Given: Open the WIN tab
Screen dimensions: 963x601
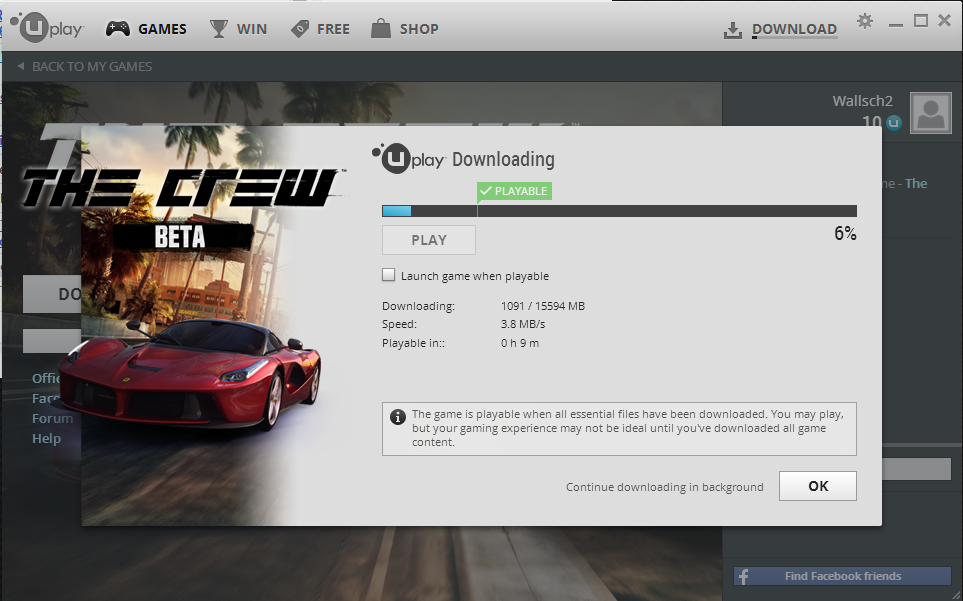Looking at the screenshot, I should click(252, 29).
